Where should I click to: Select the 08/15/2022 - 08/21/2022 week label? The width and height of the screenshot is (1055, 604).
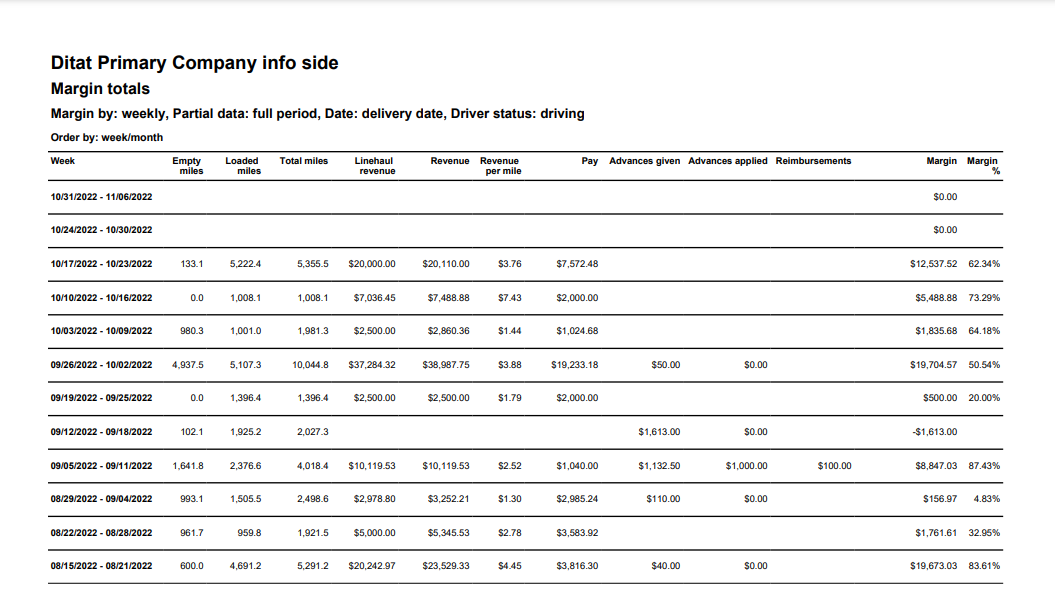coord(101,566)
